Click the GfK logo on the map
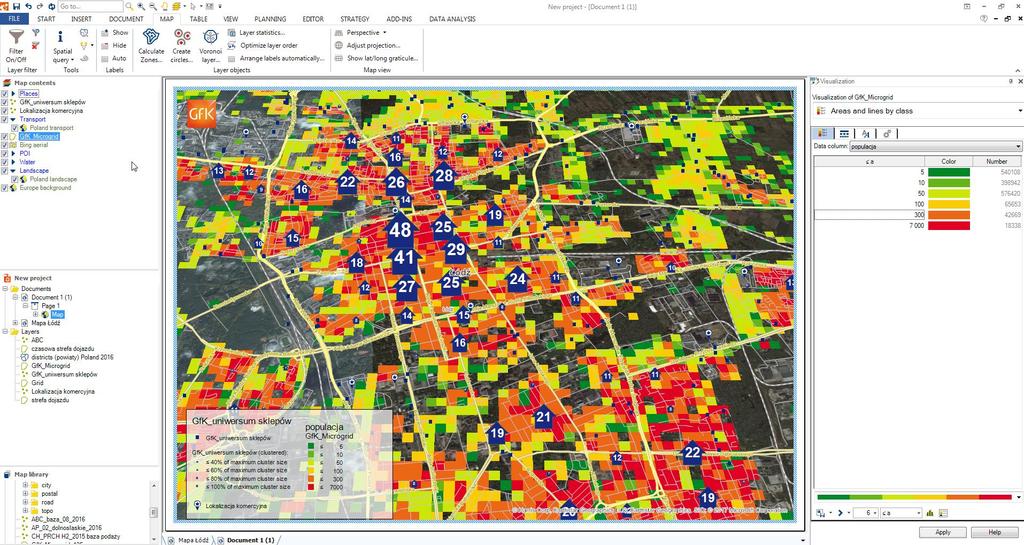 [x=201, y=114]
